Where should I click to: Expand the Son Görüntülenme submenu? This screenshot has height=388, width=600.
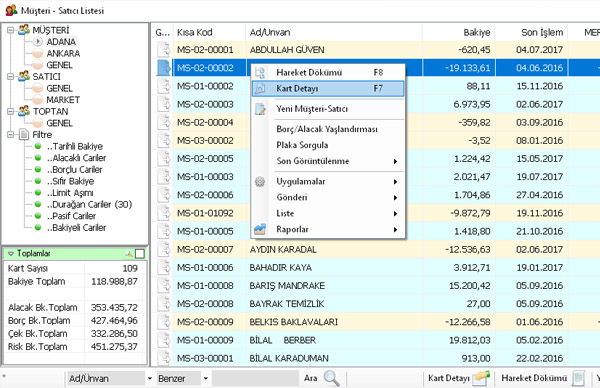tap(395, 161)
